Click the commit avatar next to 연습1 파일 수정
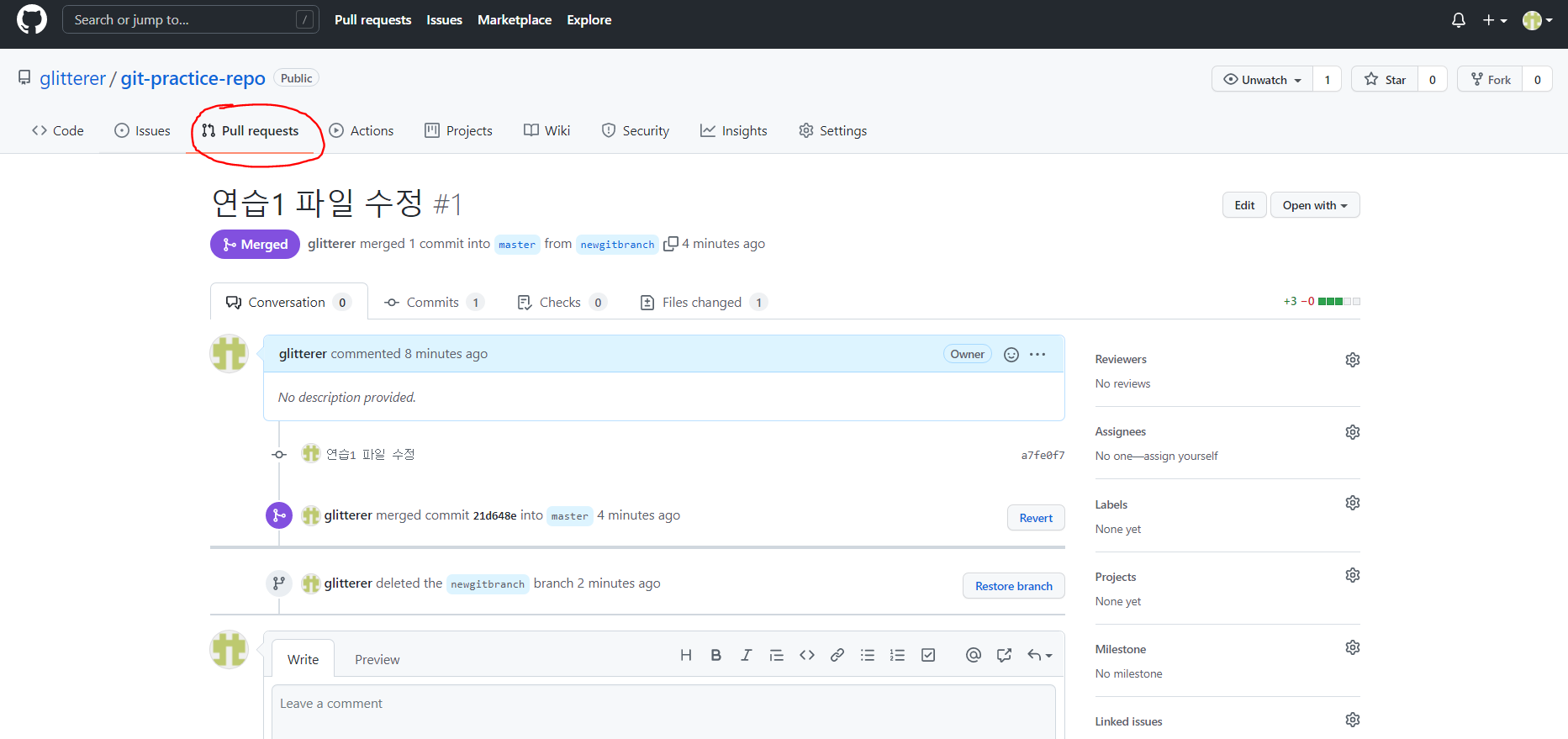Image resolution: width=1568 pixels, height=739 pixels. coord(311,454)
